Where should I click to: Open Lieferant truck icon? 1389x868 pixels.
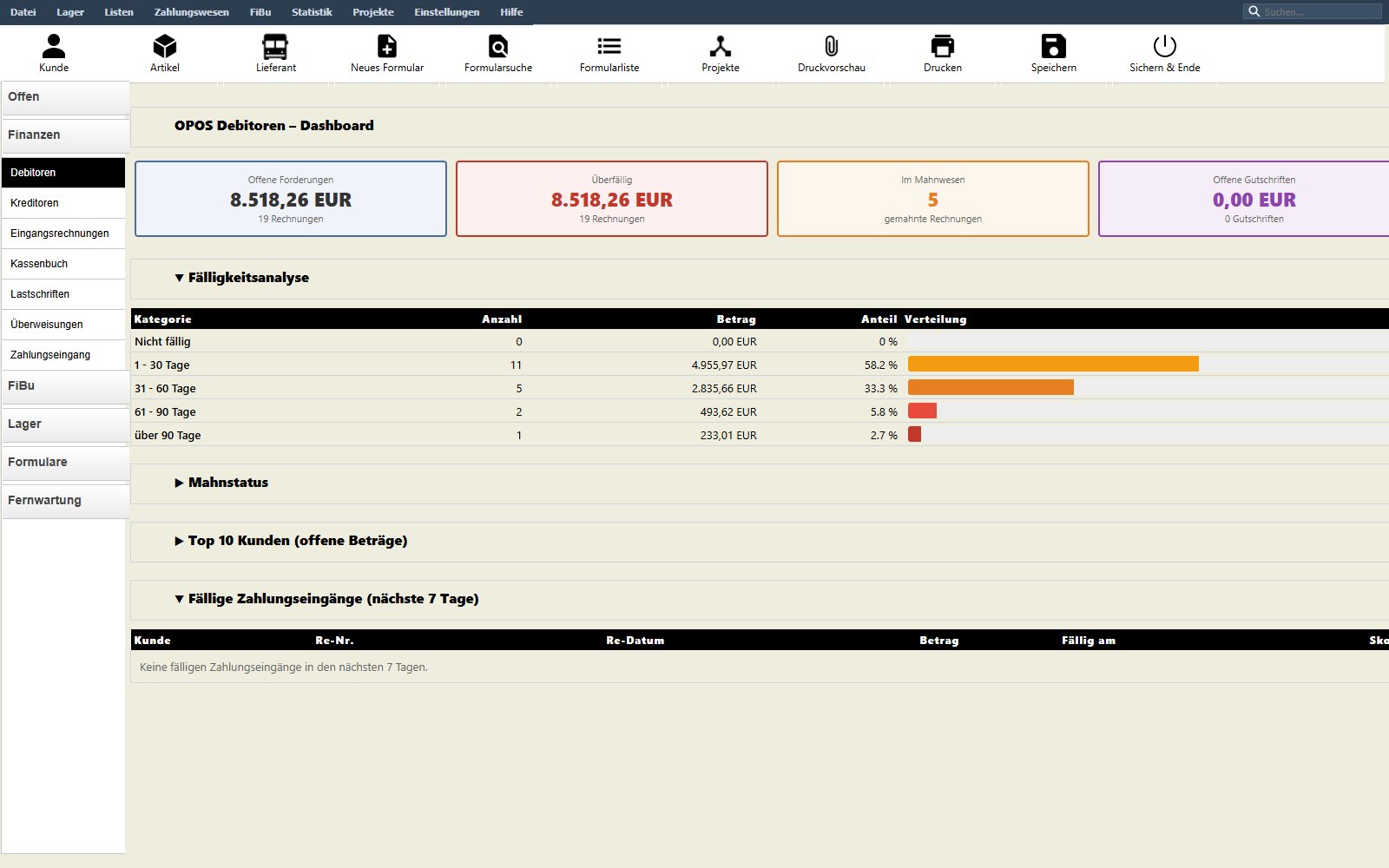[x=275, y=46]
